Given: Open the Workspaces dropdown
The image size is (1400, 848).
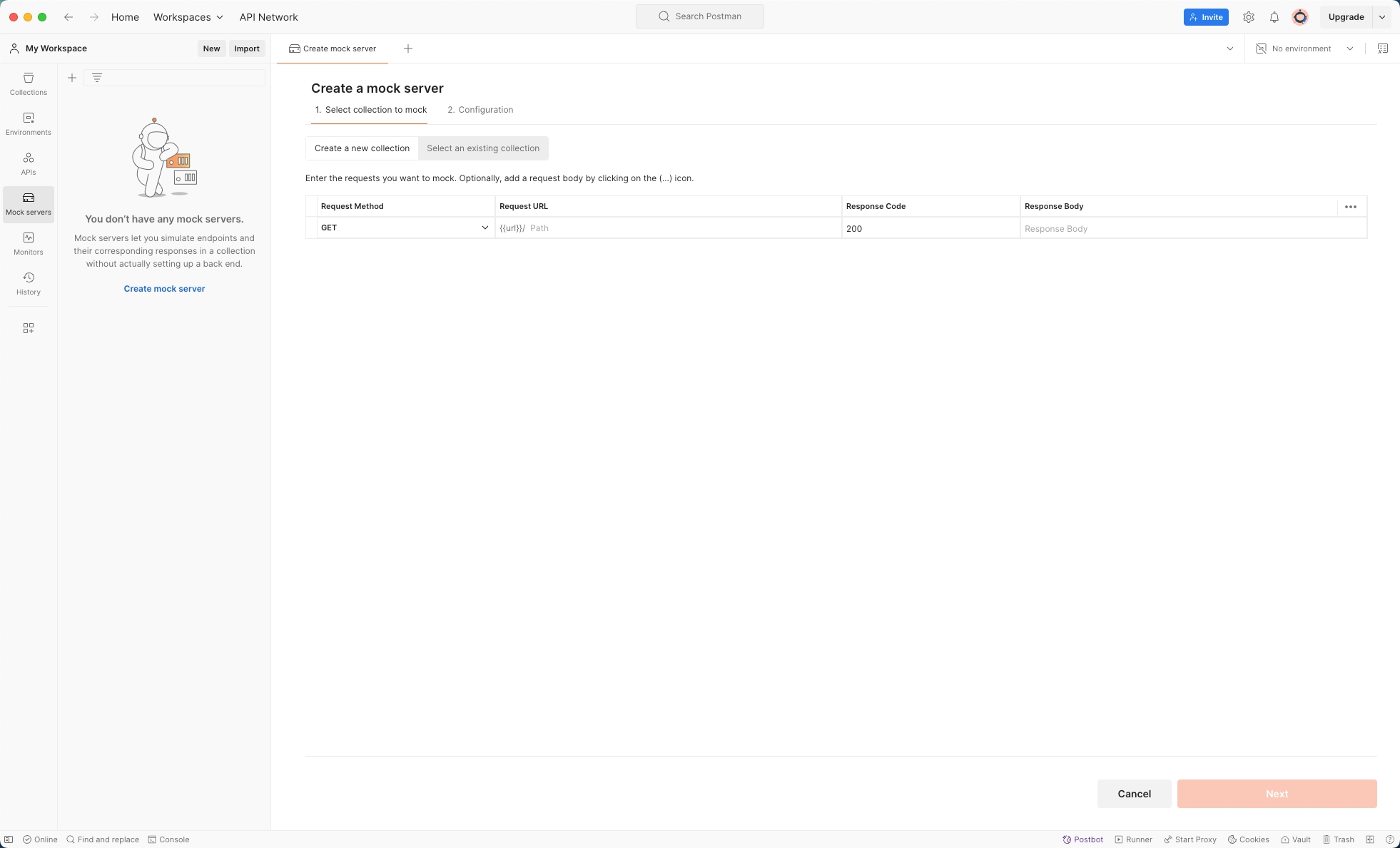Looking at the screenshot, I should [x=188, y=17].
